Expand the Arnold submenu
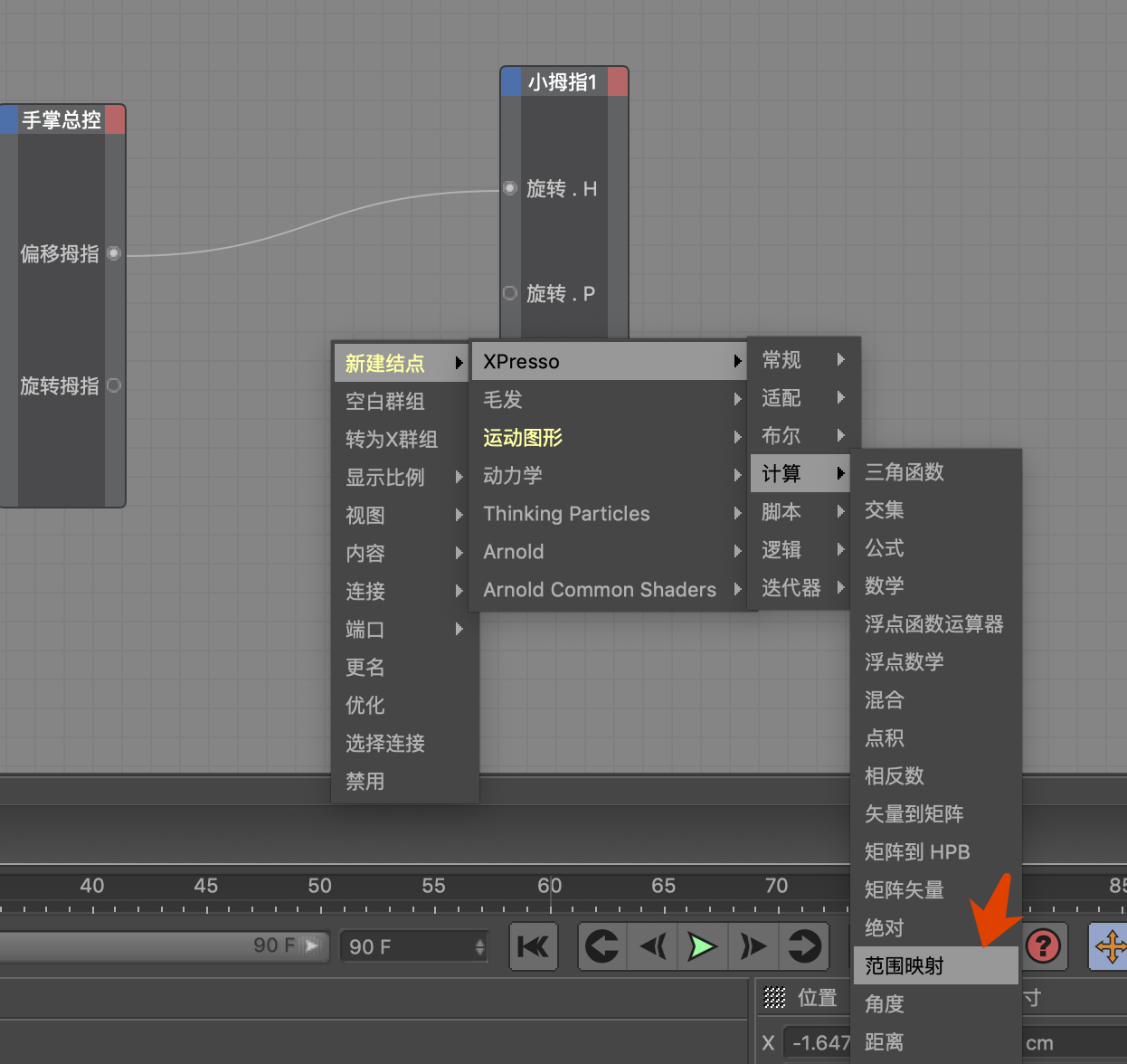The image size is (1127, 1064). coord(609,551)
